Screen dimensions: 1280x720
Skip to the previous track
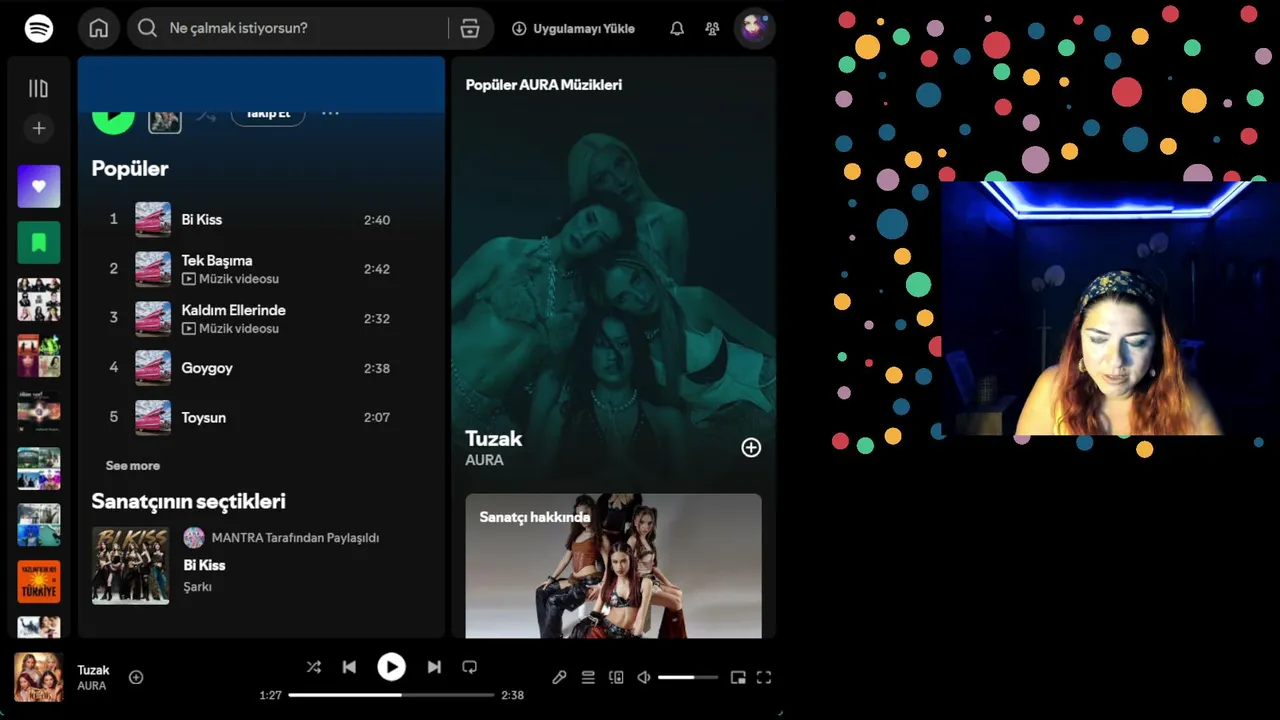coord(349,667)
